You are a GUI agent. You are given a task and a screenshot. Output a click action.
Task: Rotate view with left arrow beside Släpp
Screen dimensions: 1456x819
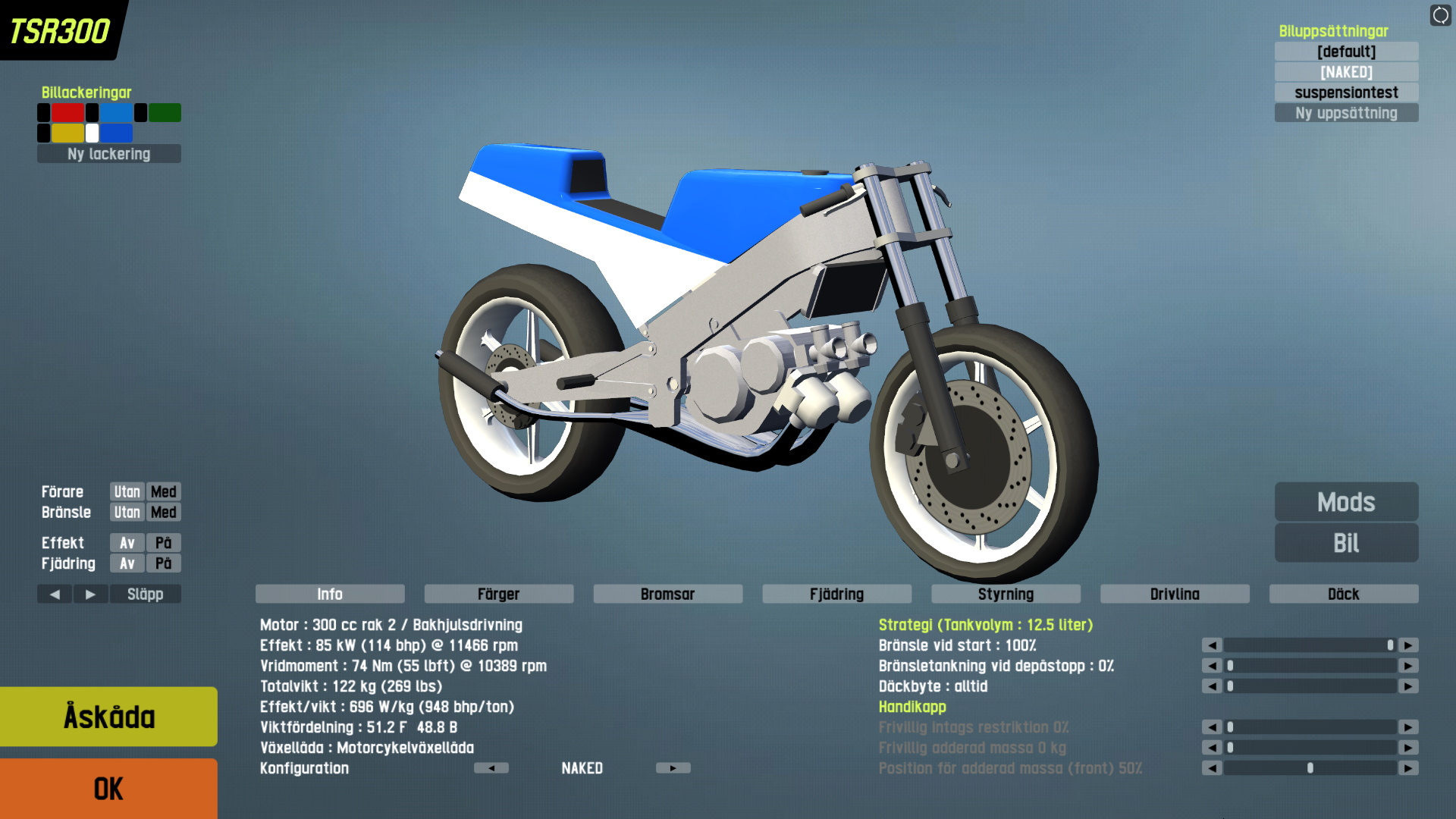pos(55,595)
